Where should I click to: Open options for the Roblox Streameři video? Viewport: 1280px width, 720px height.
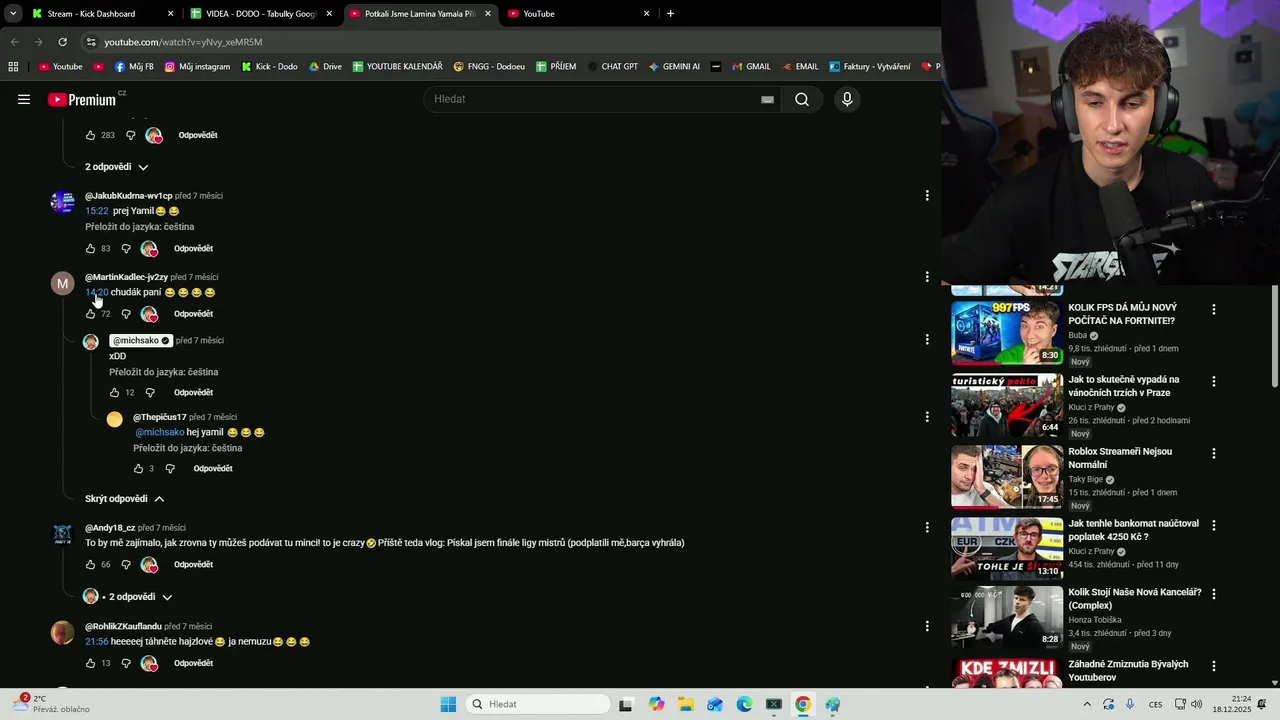pyautogui.click(x=1214, y=453)
